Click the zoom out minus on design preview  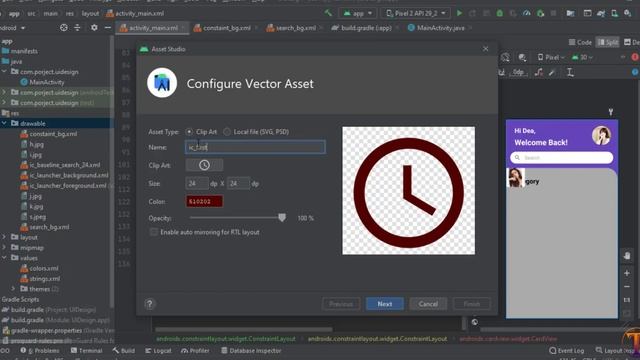[x=627, y=287]
